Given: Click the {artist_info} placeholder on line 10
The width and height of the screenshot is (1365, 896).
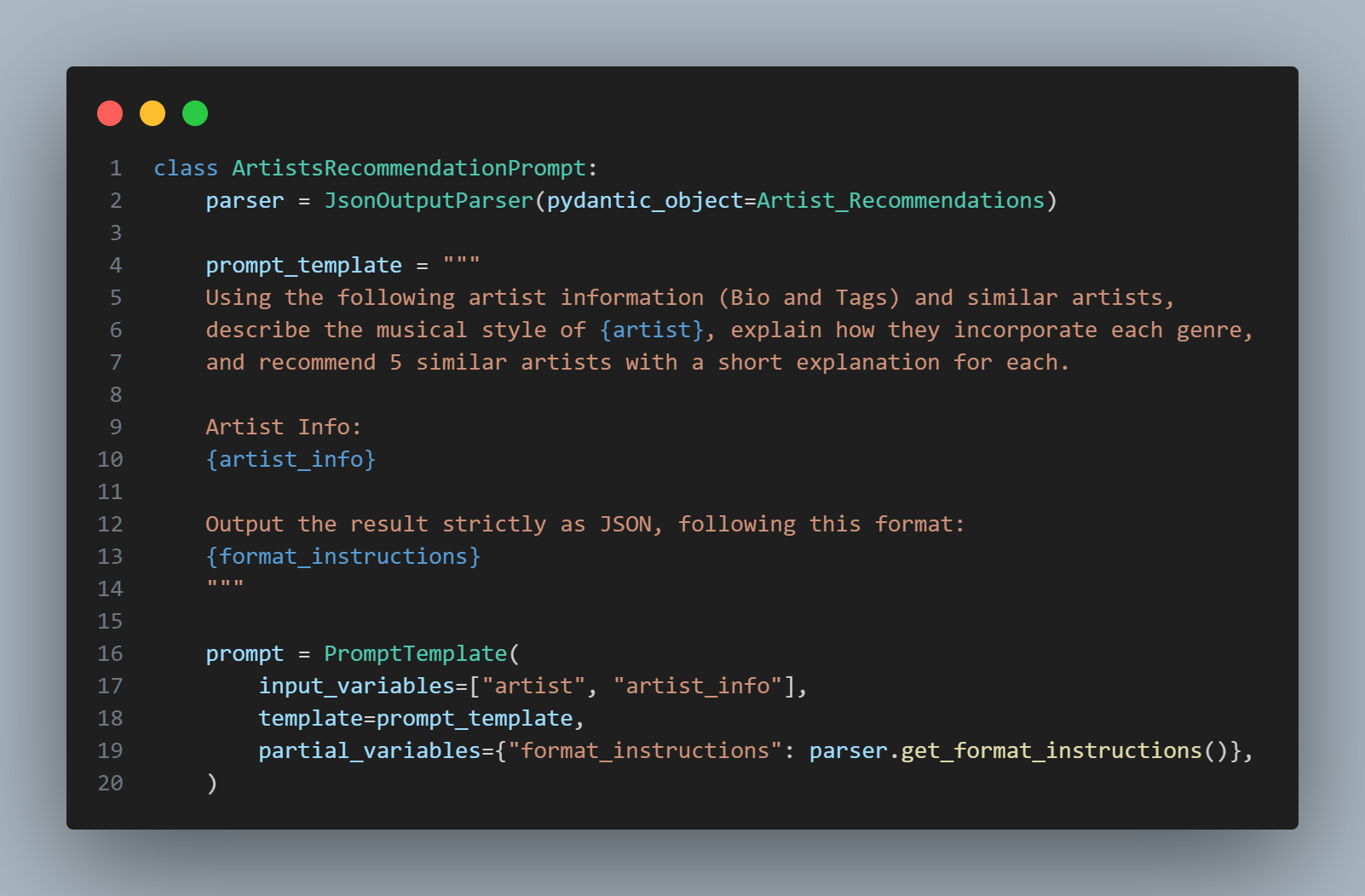Looking at the screenshot, I should [x=291, y=459].
